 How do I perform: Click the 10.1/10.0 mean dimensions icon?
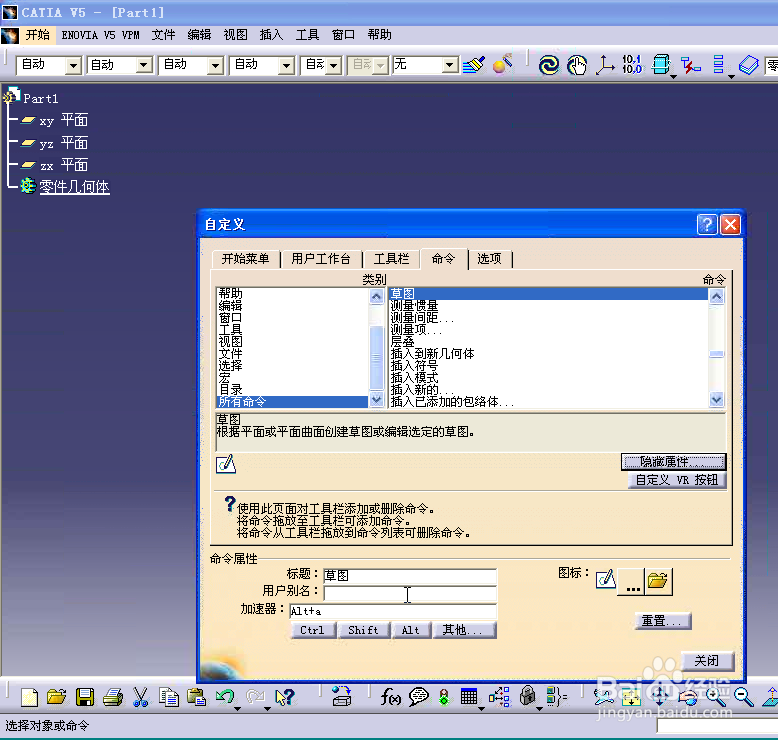click(x=632, y=65)
